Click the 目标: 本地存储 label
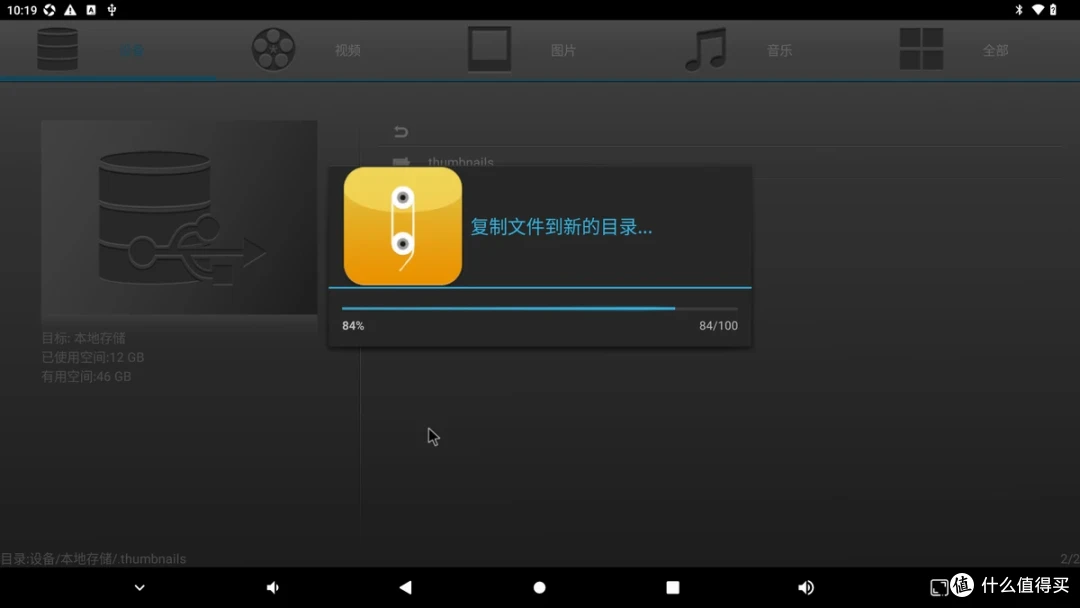 click(83, 338)
